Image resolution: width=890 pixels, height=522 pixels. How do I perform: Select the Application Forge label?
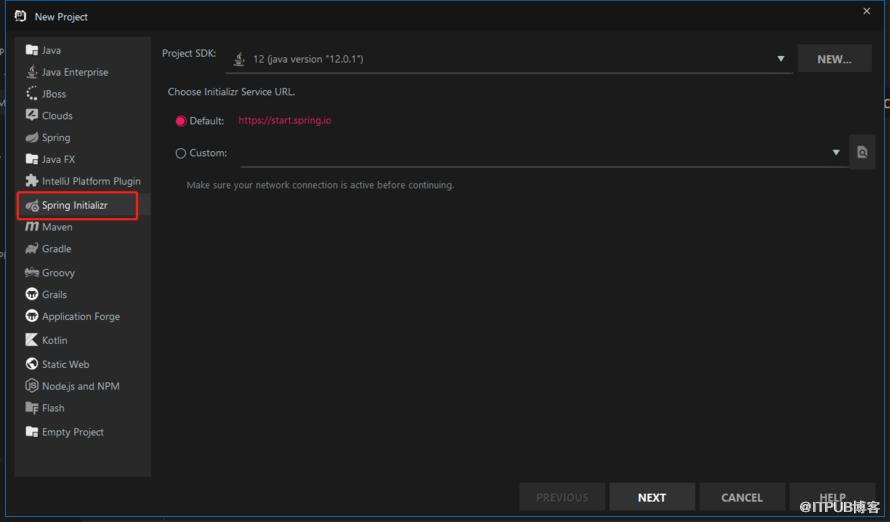click(81, 317)
